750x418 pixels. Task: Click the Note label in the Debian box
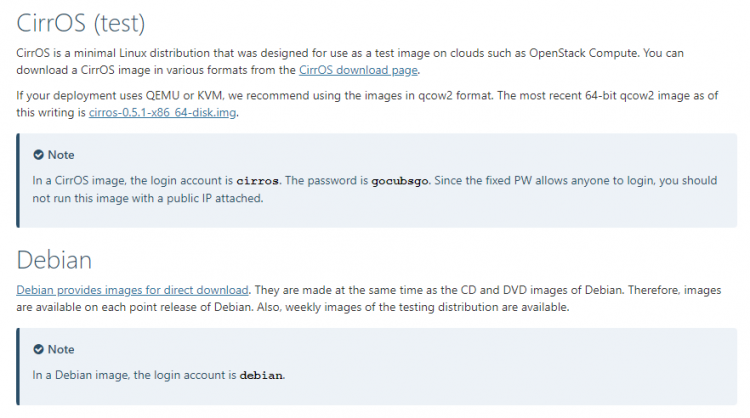pos(61,350)
